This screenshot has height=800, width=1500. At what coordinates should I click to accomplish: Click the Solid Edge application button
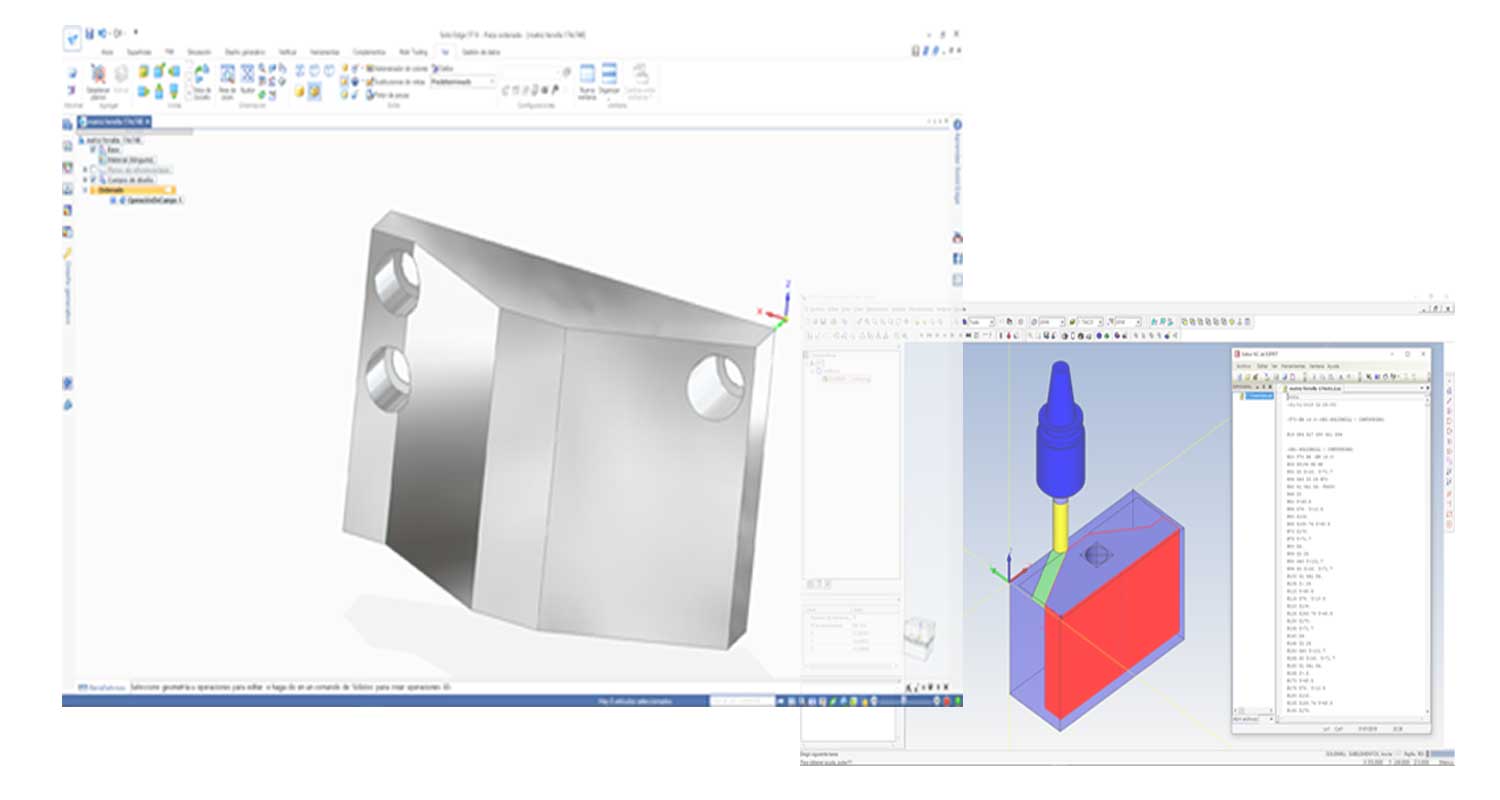coord(72,37)
